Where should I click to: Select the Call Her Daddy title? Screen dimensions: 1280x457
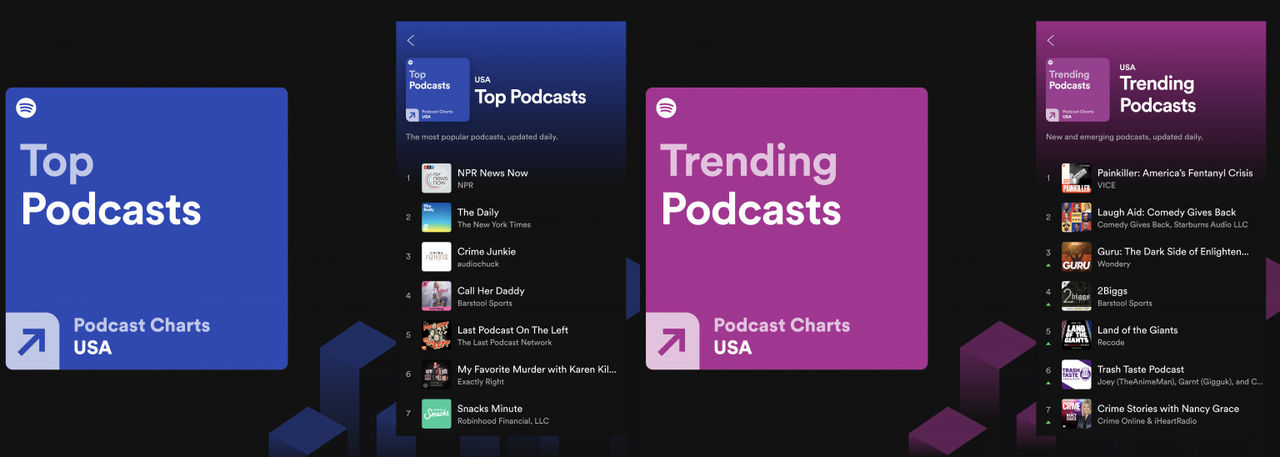click(491, 291)
